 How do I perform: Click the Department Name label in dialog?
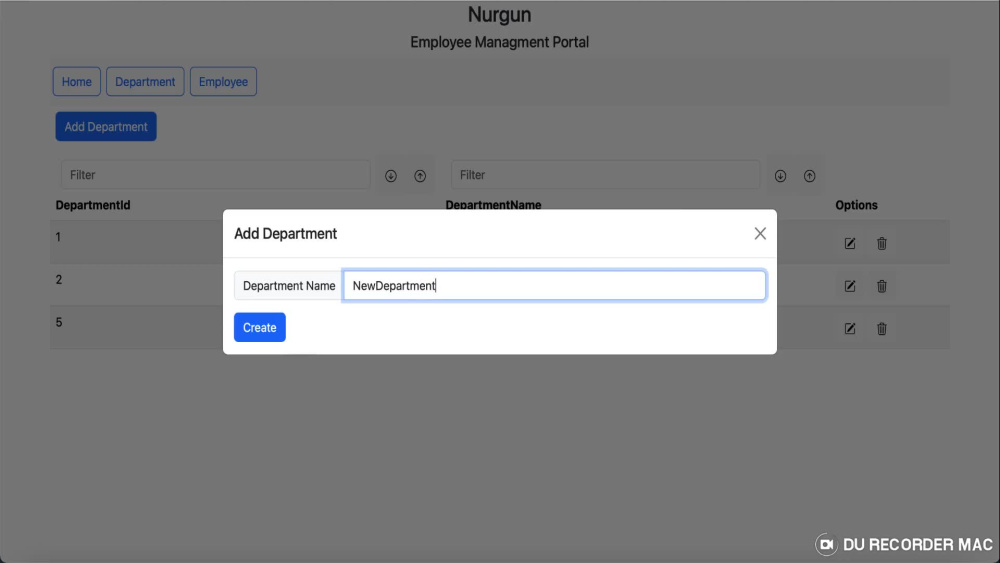tap(288, 286)
